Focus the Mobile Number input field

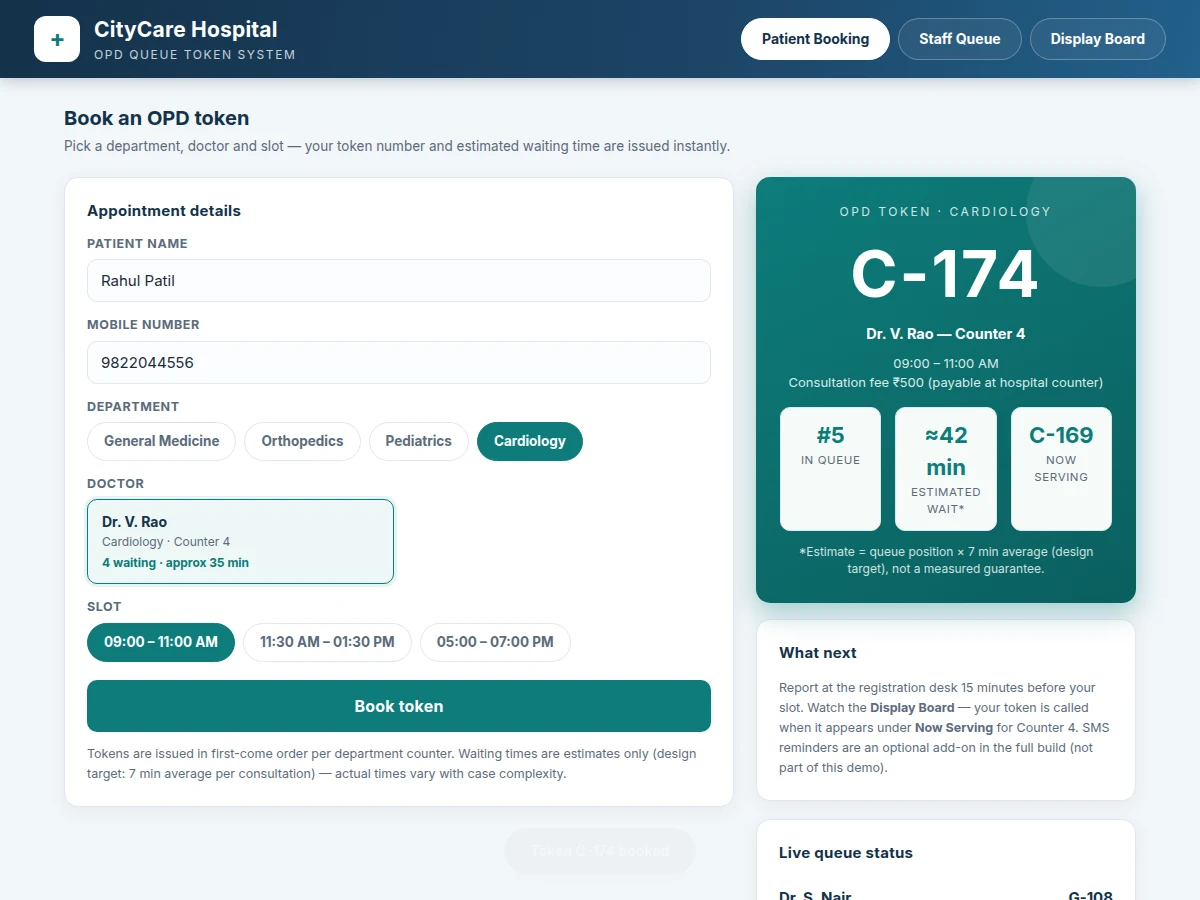[399, 363]
